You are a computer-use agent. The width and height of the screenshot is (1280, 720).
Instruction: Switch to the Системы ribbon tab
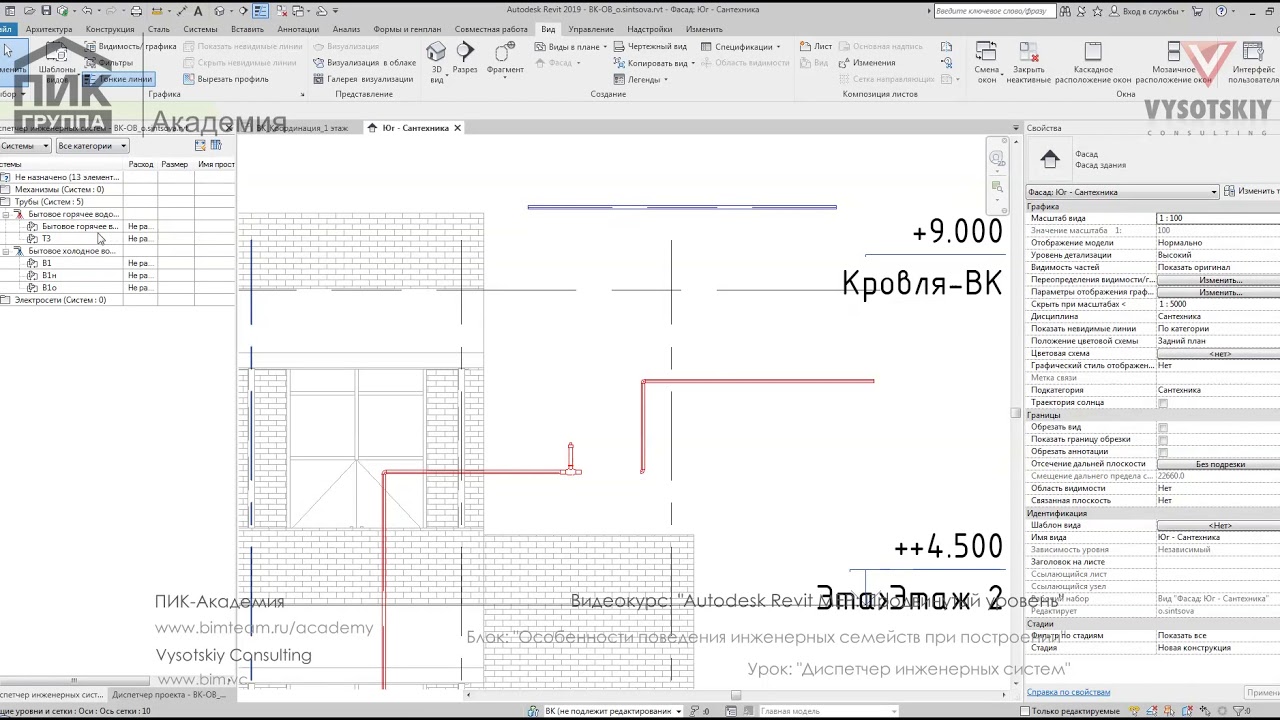pos(200,29)
